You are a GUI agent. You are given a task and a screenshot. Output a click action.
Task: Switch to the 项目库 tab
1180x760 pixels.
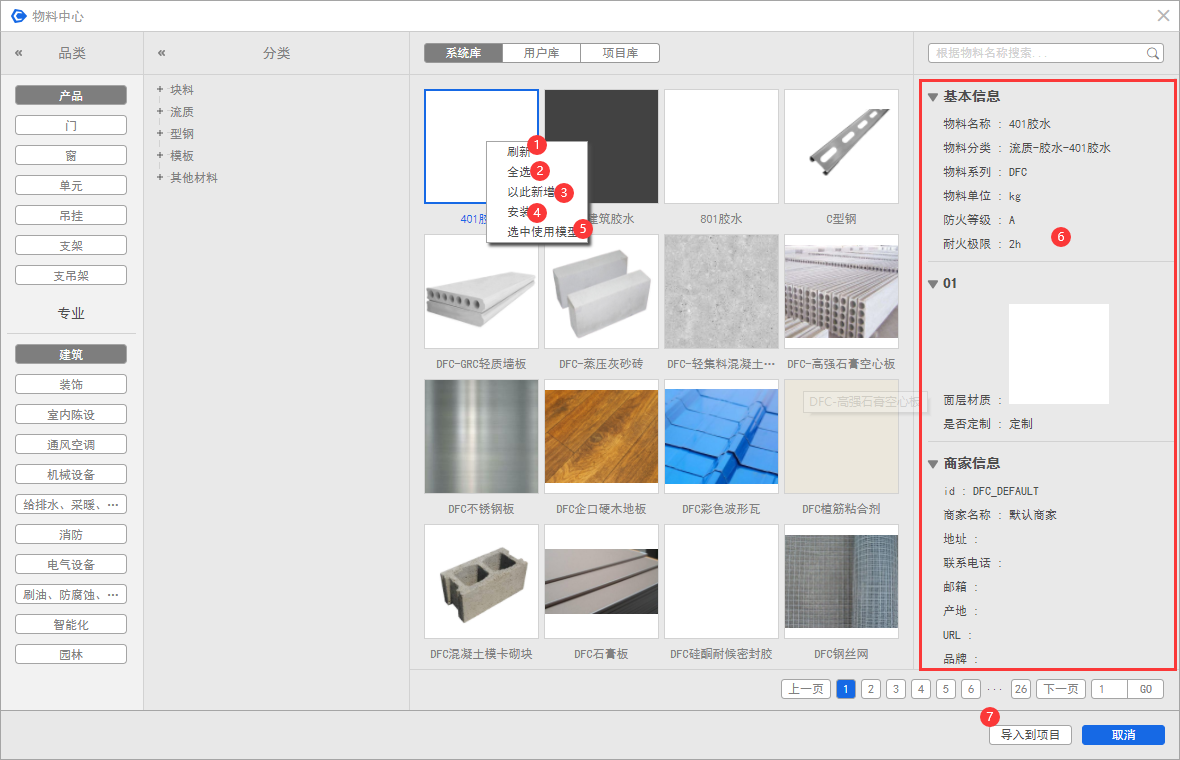point(620,53)
